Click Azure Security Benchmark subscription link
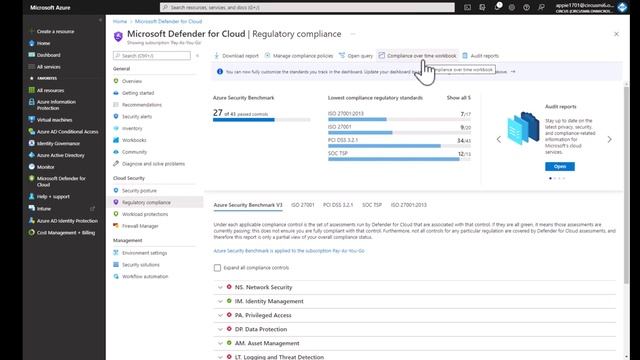Image resolution: width=640 pixels, height=360 pixels. [289, 251]
